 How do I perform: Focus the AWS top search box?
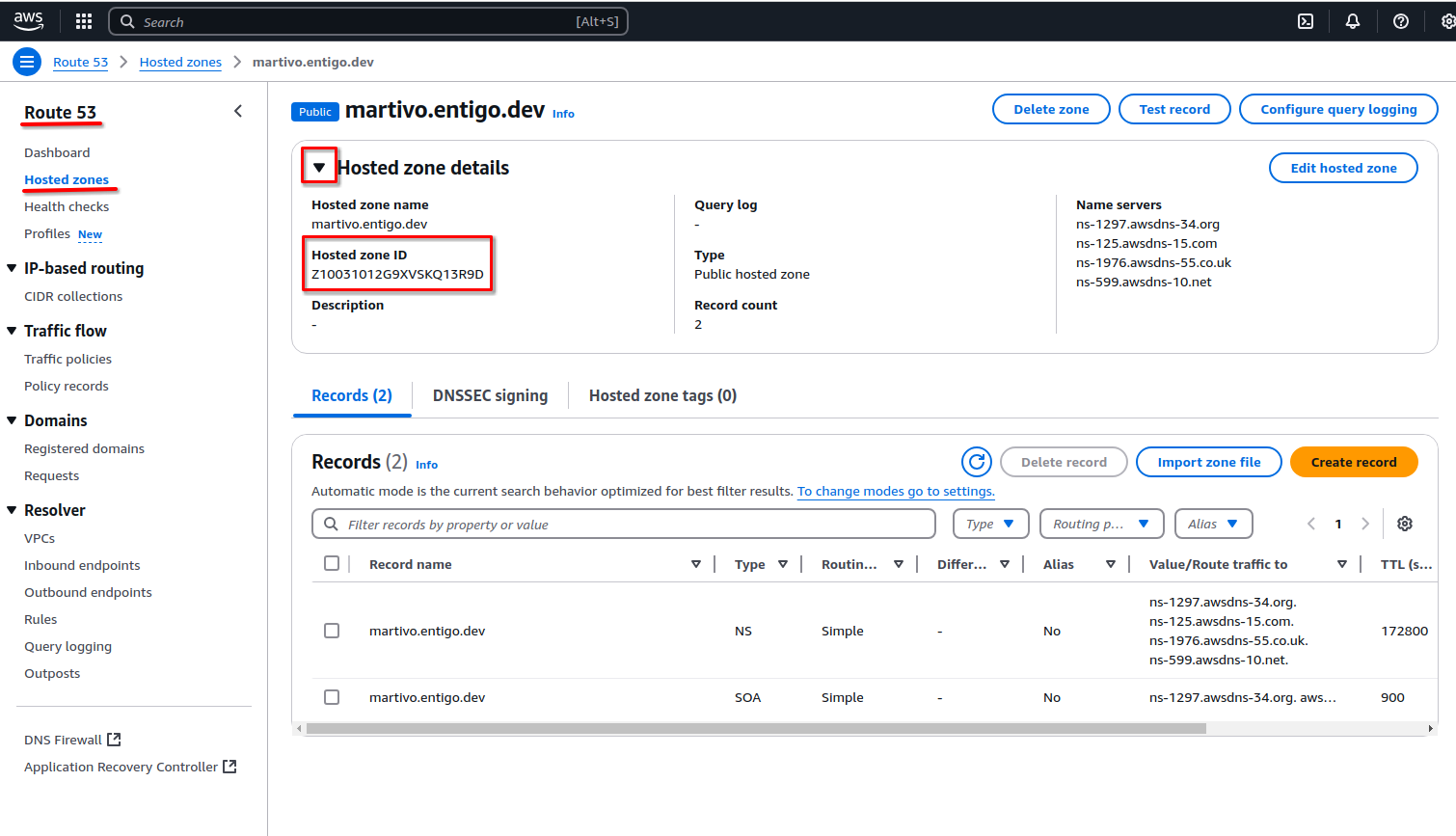point(368,21)
